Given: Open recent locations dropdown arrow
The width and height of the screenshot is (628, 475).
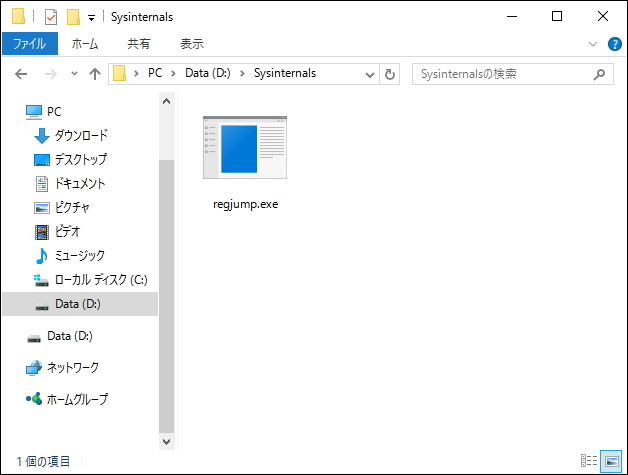Looking at the screenshot, I should (74, 74).
